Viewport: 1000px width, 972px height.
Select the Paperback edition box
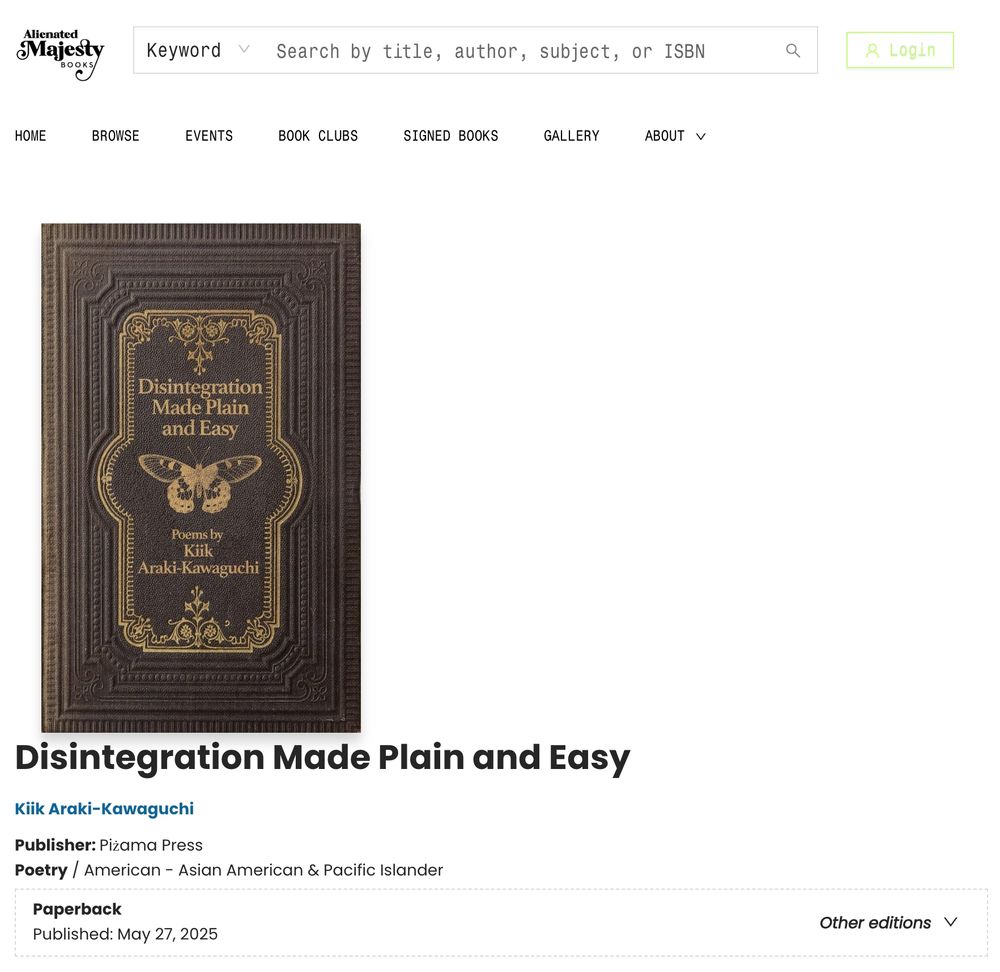501,922
